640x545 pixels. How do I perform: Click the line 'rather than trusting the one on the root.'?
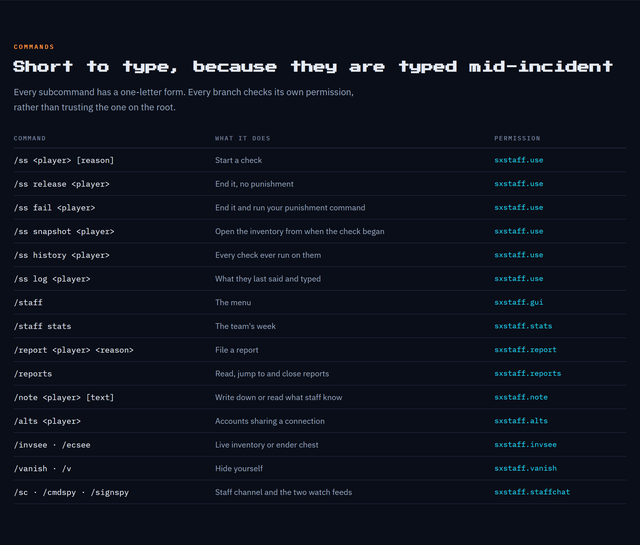94,107
